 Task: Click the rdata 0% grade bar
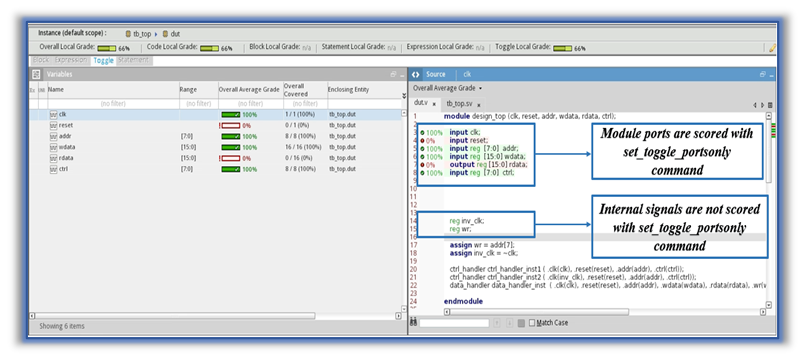pos(231,158)
